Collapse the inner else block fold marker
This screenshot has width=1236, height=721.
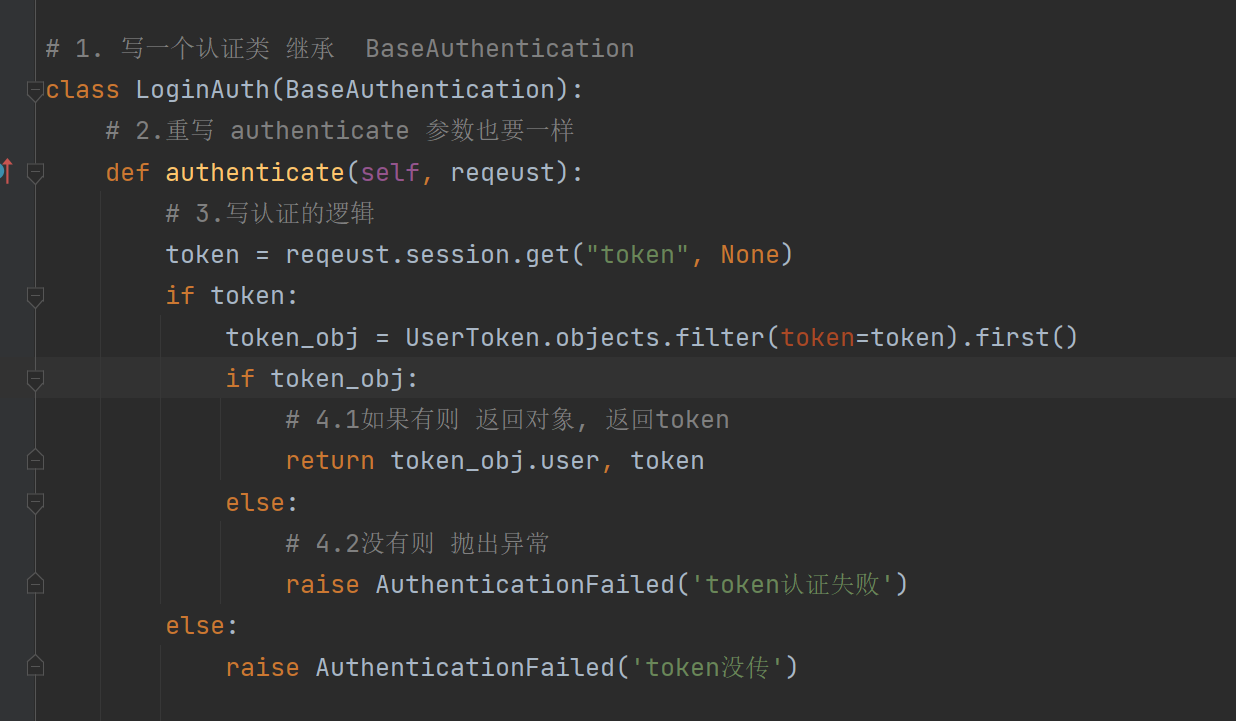point(35,503)
